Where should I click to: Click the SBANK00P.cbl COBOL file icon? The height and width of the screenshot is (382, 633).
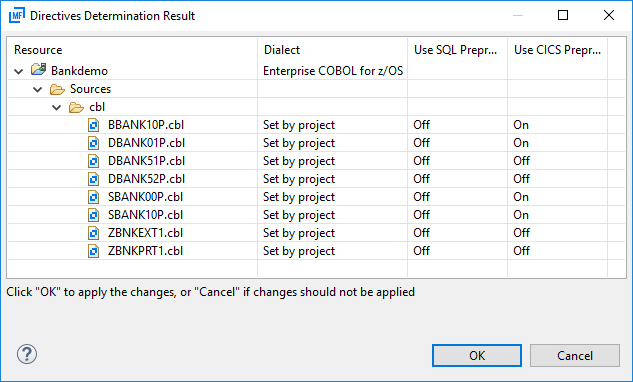(94, 197)
